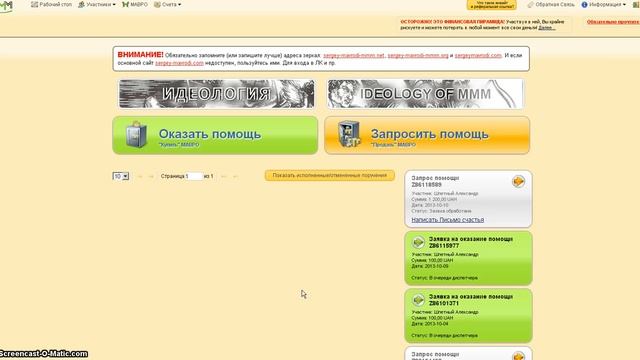The width and height of the screenshot is (640, 360).
Task: Open the Написать Письмо счастья link
Action: click(x=447, y=220)
